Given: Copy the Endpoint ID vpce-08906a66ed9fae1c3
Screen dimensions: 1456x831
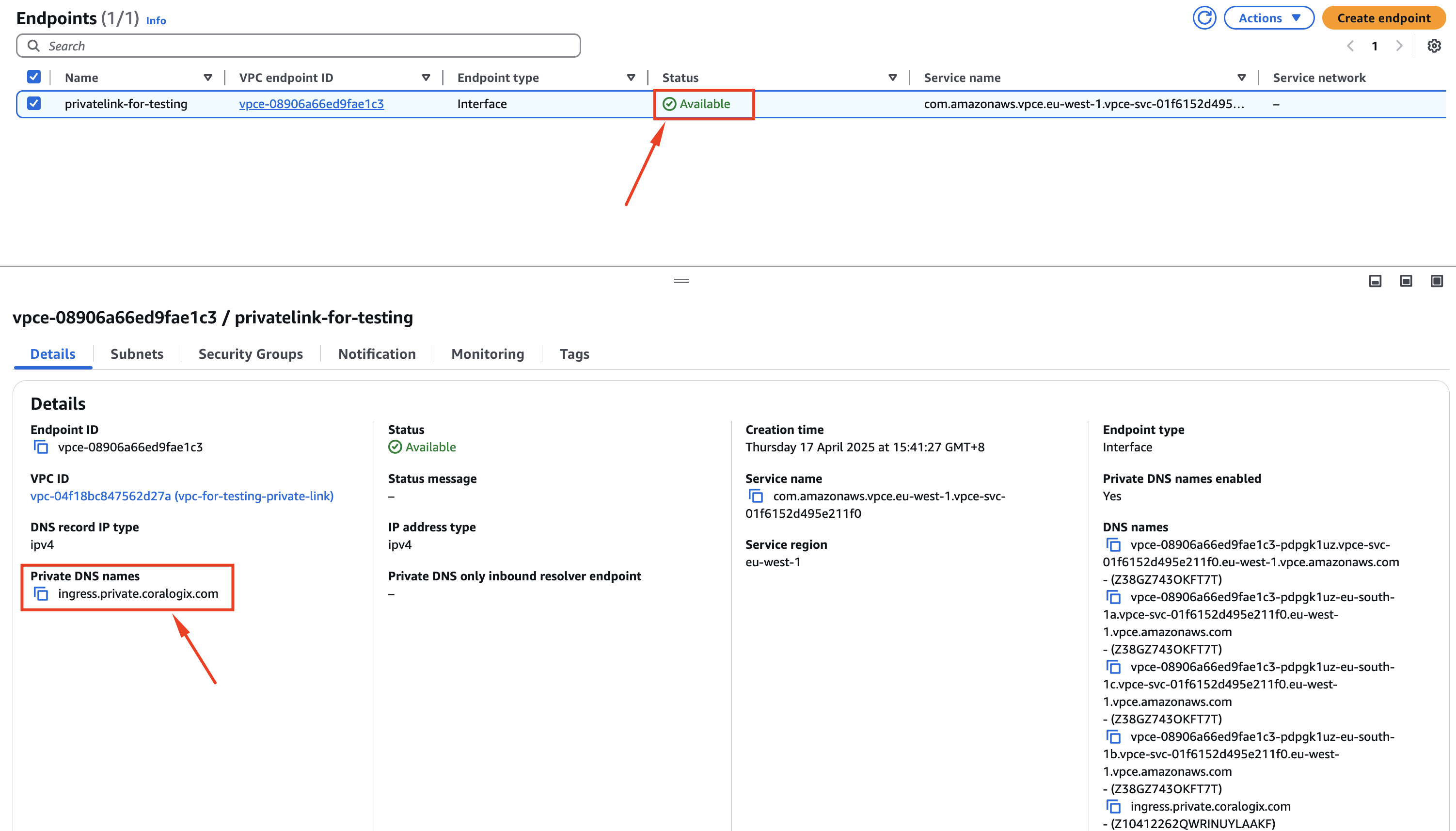Looking at the screenshot, I should [x=41, y=447].
